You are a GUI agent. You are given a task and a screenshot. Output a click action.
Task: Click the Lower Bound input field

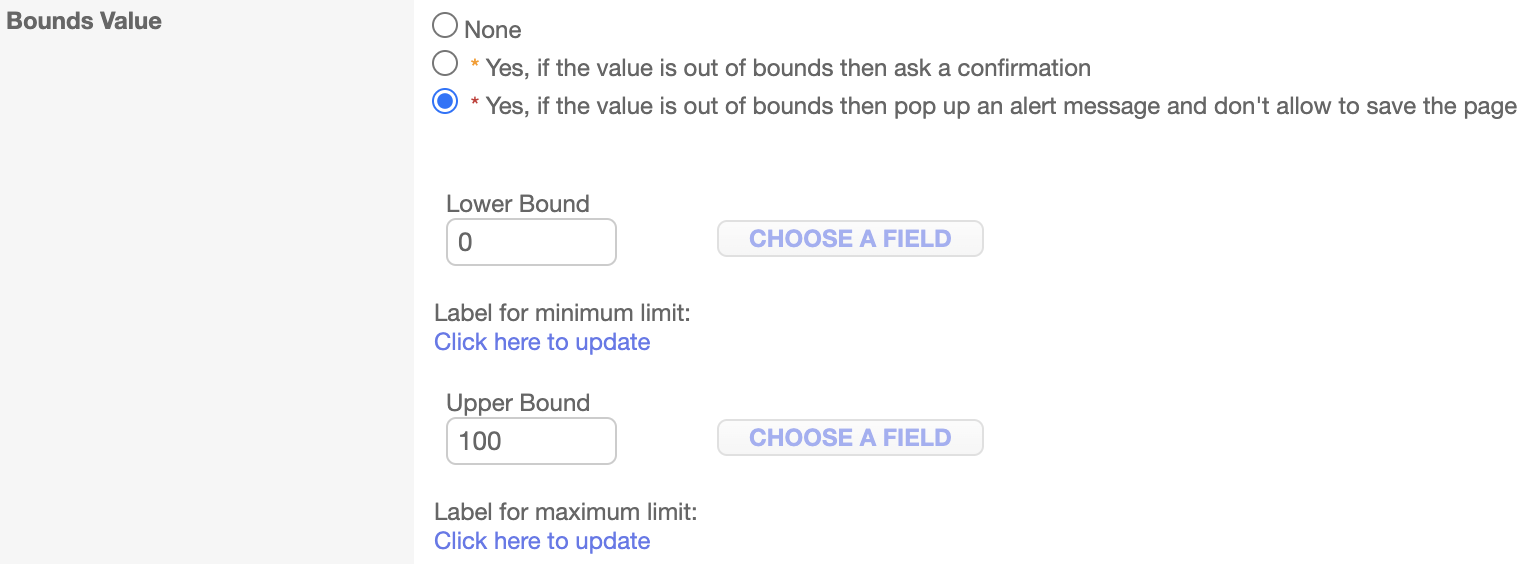531,242
